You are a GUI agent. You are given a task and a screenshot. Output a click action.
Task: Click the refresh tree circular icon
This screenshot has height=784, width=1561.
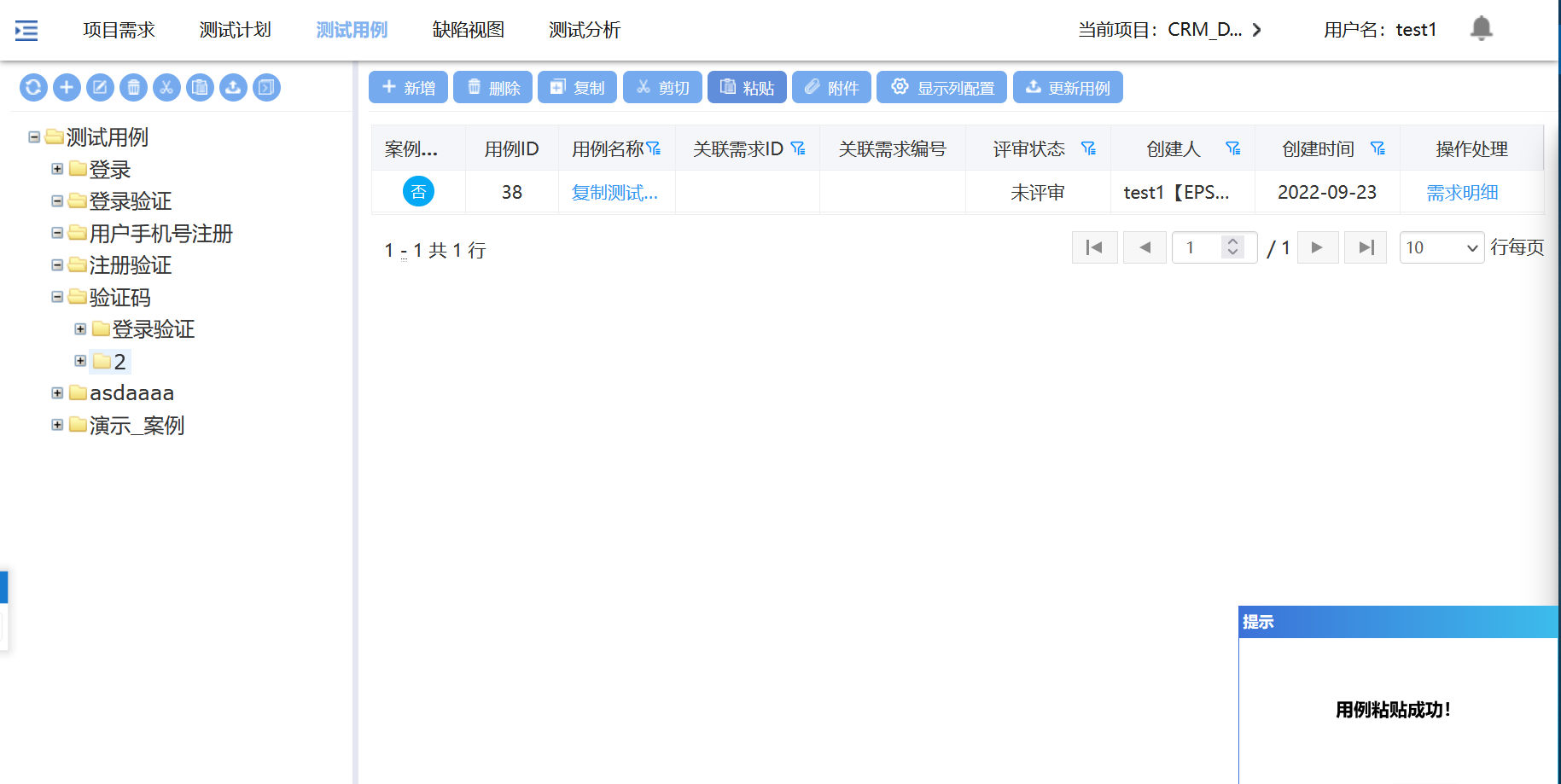pyautogui.click(x=33, y=87)
